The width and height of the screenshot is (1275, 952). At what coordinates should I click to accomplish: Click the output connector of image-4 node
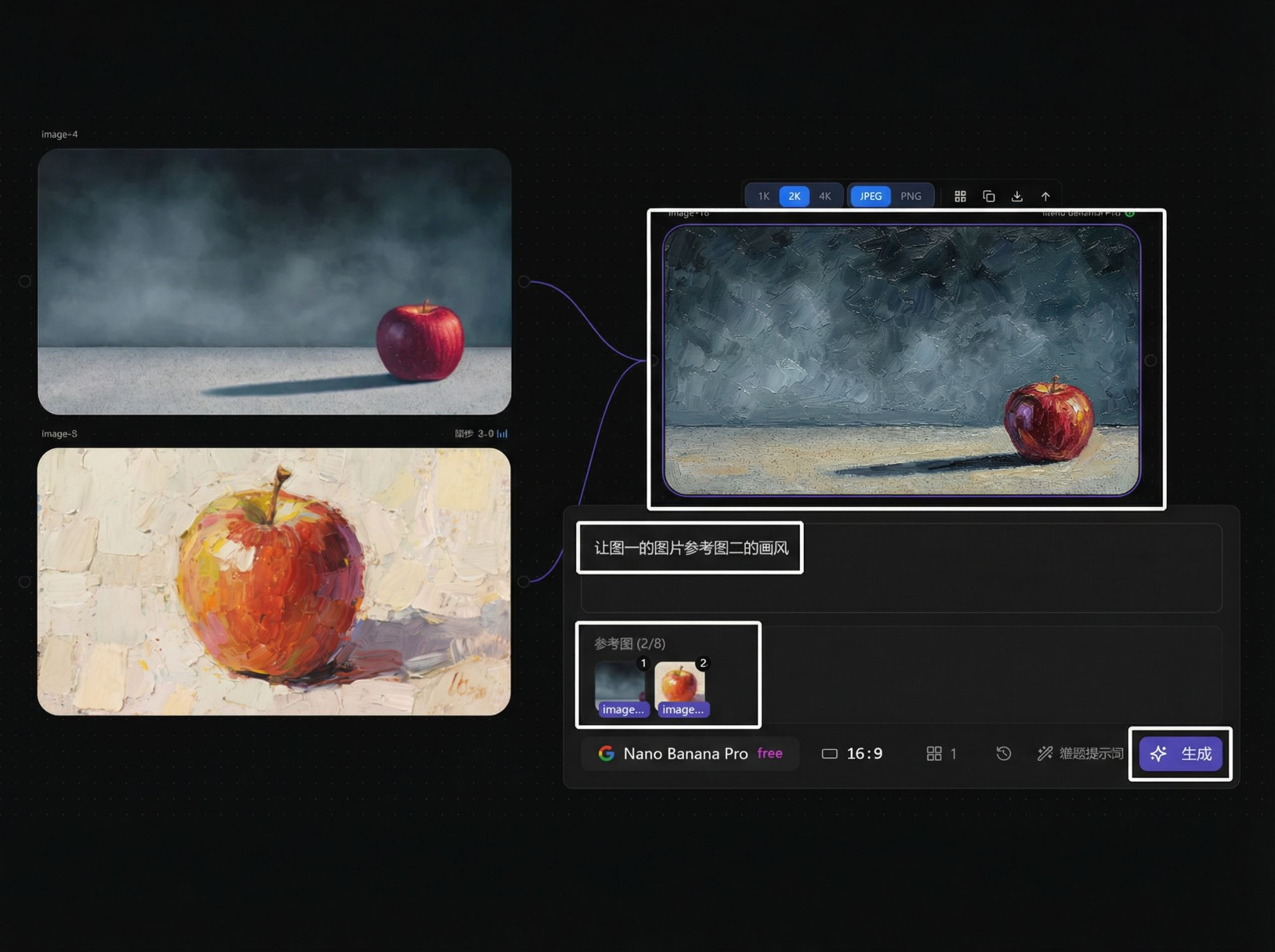[x=524, y=281]
